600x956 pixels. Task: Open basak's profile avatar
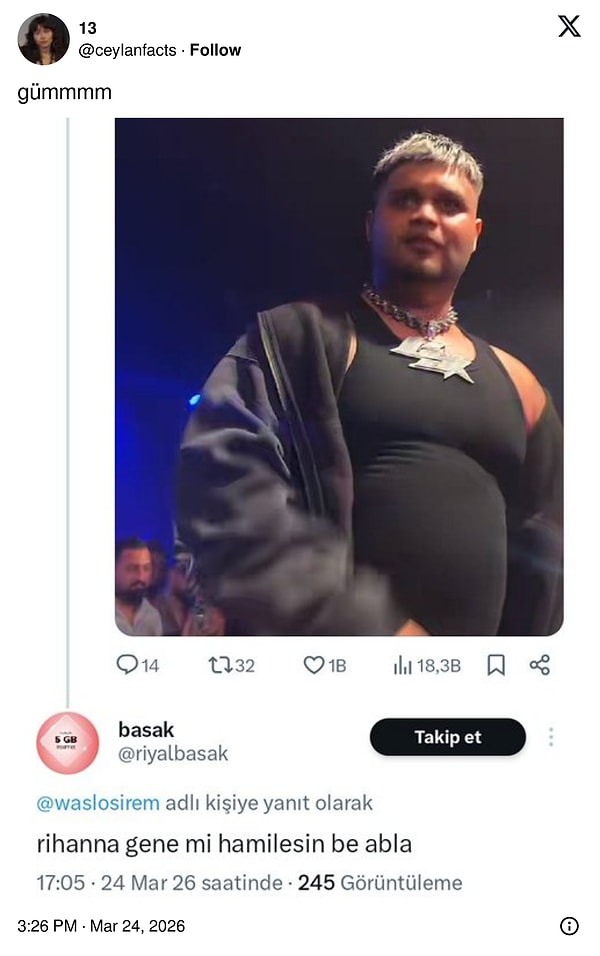point(68,743)
